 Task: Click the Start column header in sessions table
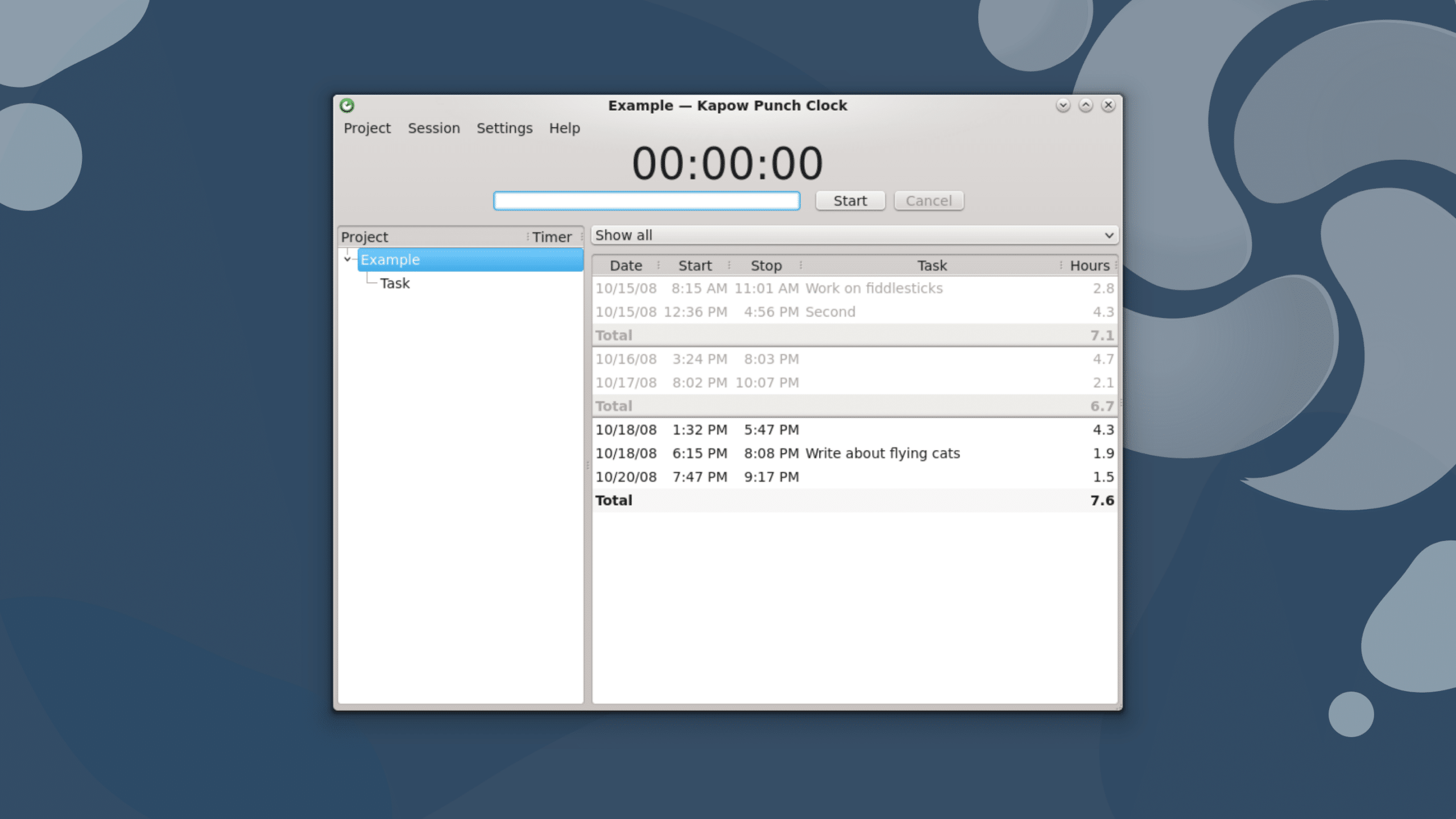coord(694,266)
